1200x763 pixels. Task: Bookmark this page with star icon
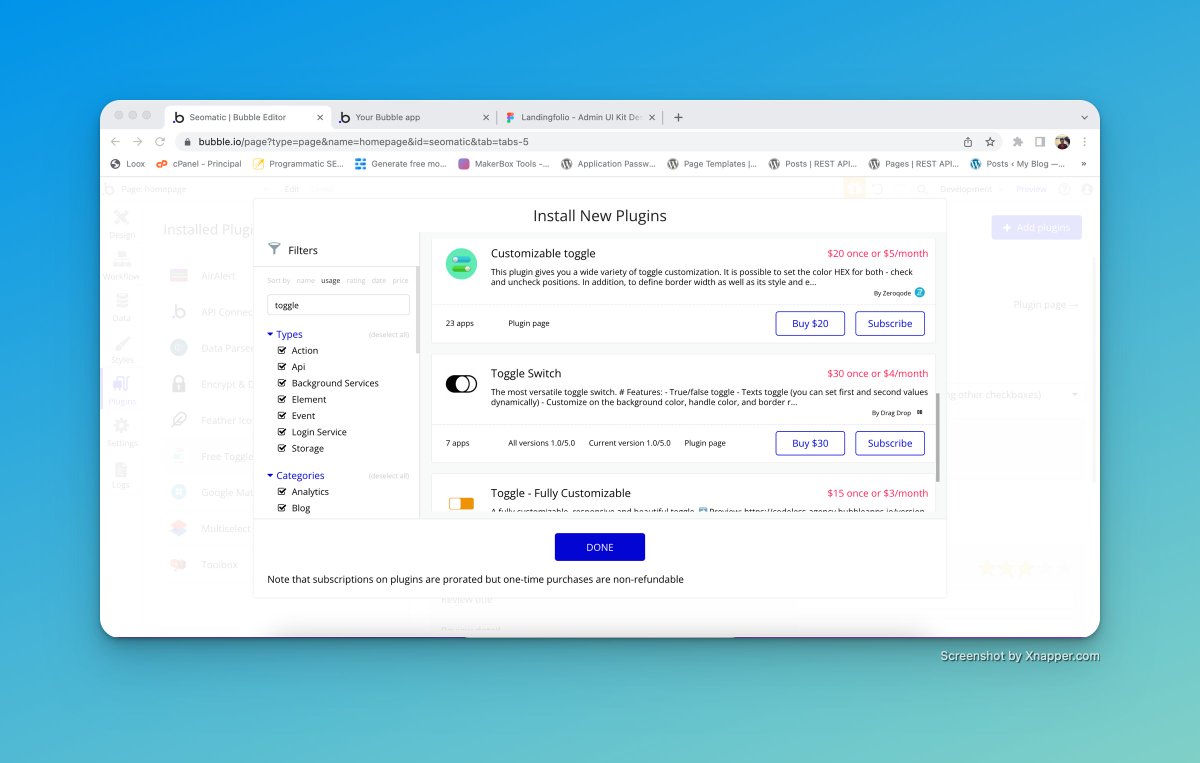point(990,142)
